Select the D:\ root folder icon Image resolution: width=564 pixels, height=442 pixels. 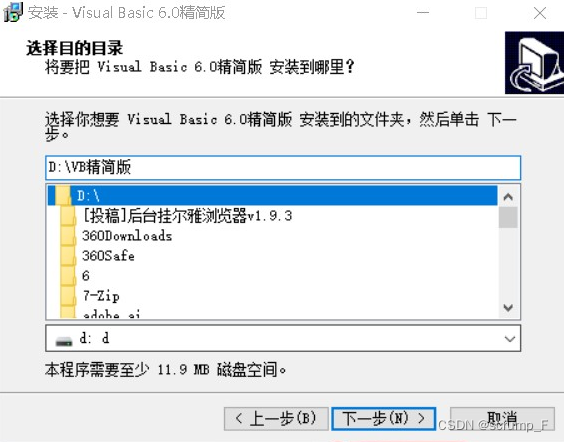pyautogui.click(x=63, y=196)
